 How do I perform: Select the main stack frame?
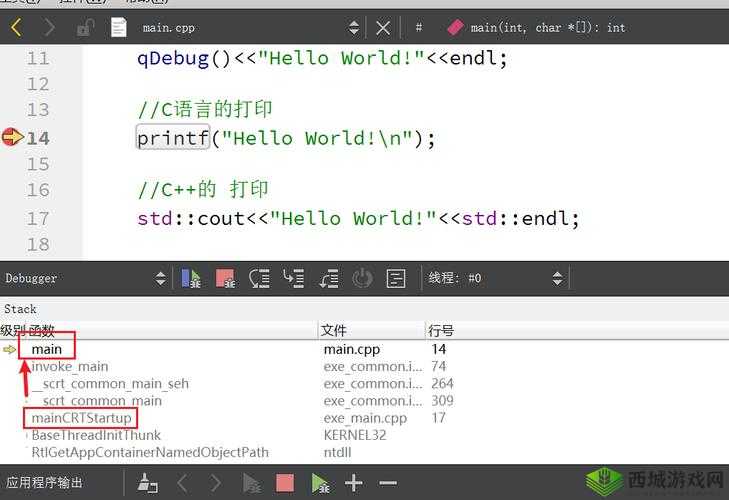[47, 350]
